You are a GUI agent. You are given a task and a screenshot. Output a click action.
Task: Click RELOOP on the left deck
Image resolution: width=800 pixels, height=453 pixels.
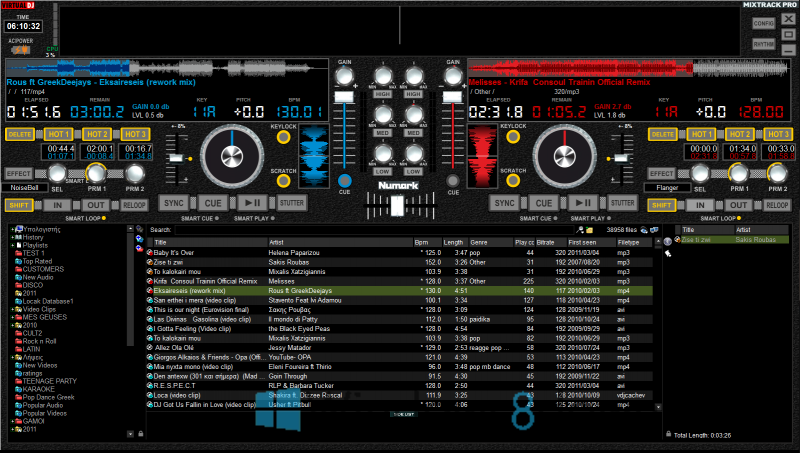pos(134,205)
